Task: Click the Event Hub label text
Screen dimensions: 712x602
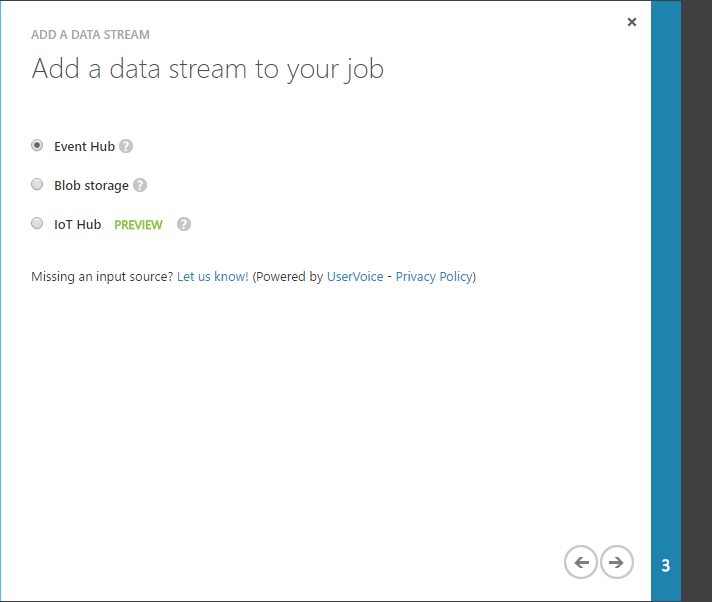Action: point(84,147)
